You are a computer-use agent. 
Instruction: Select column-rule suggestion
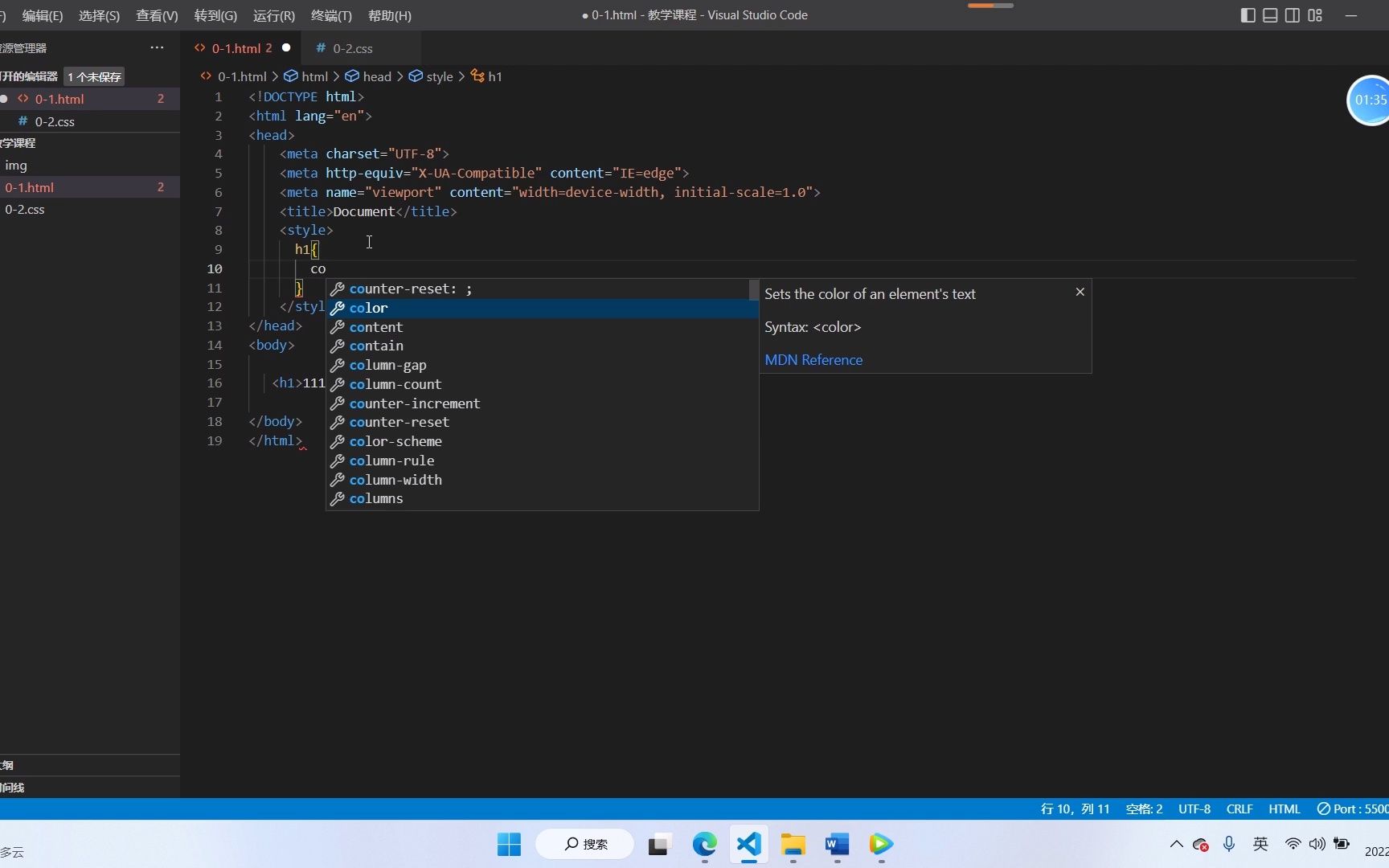542,461
